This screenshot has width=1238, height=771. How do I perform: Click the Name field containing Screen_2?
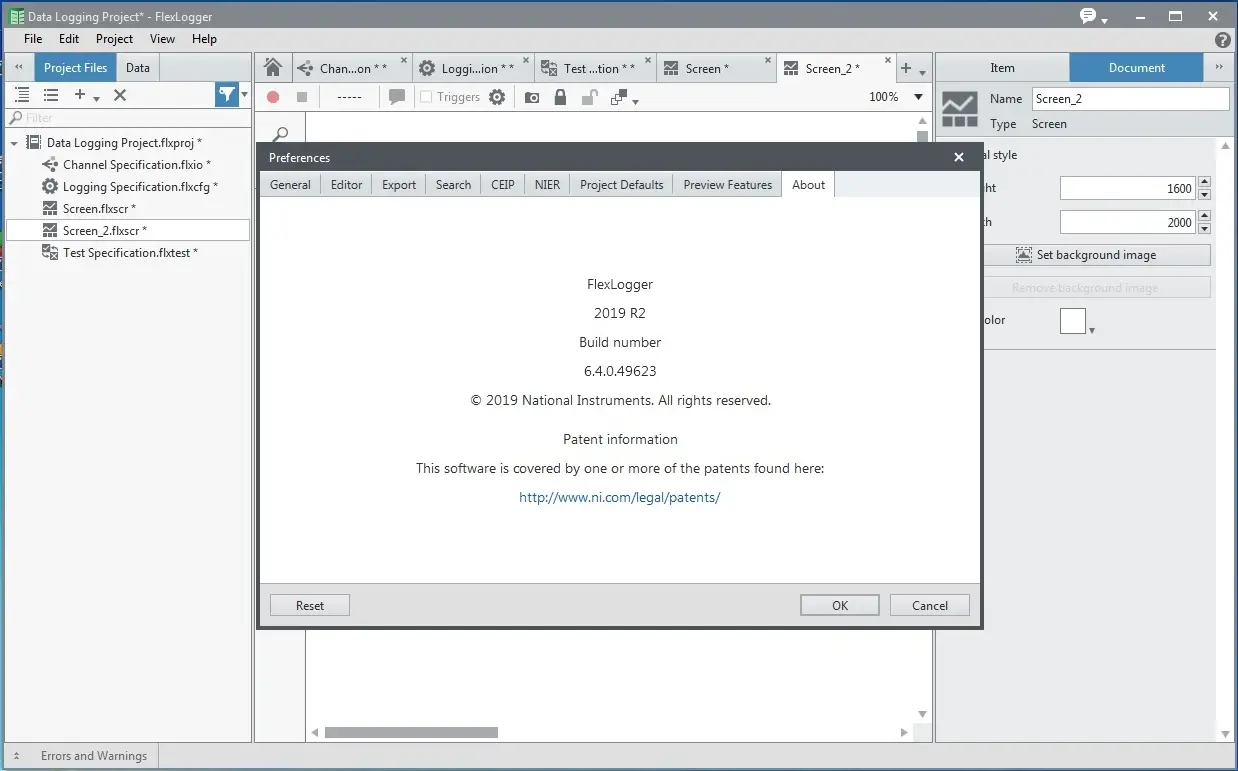1130,99
